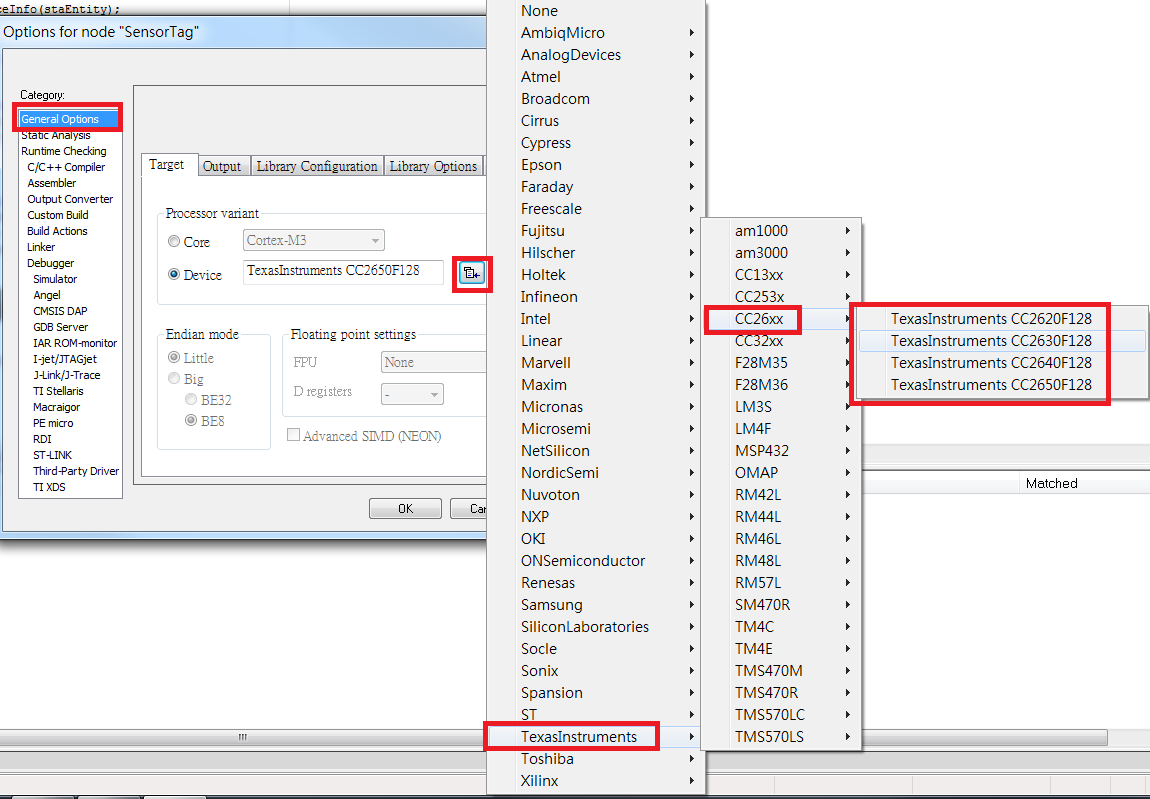This screenshot has width=1150, height=799.
Task: Expand the Atmel vendor submenu
Action: (596, 77)
